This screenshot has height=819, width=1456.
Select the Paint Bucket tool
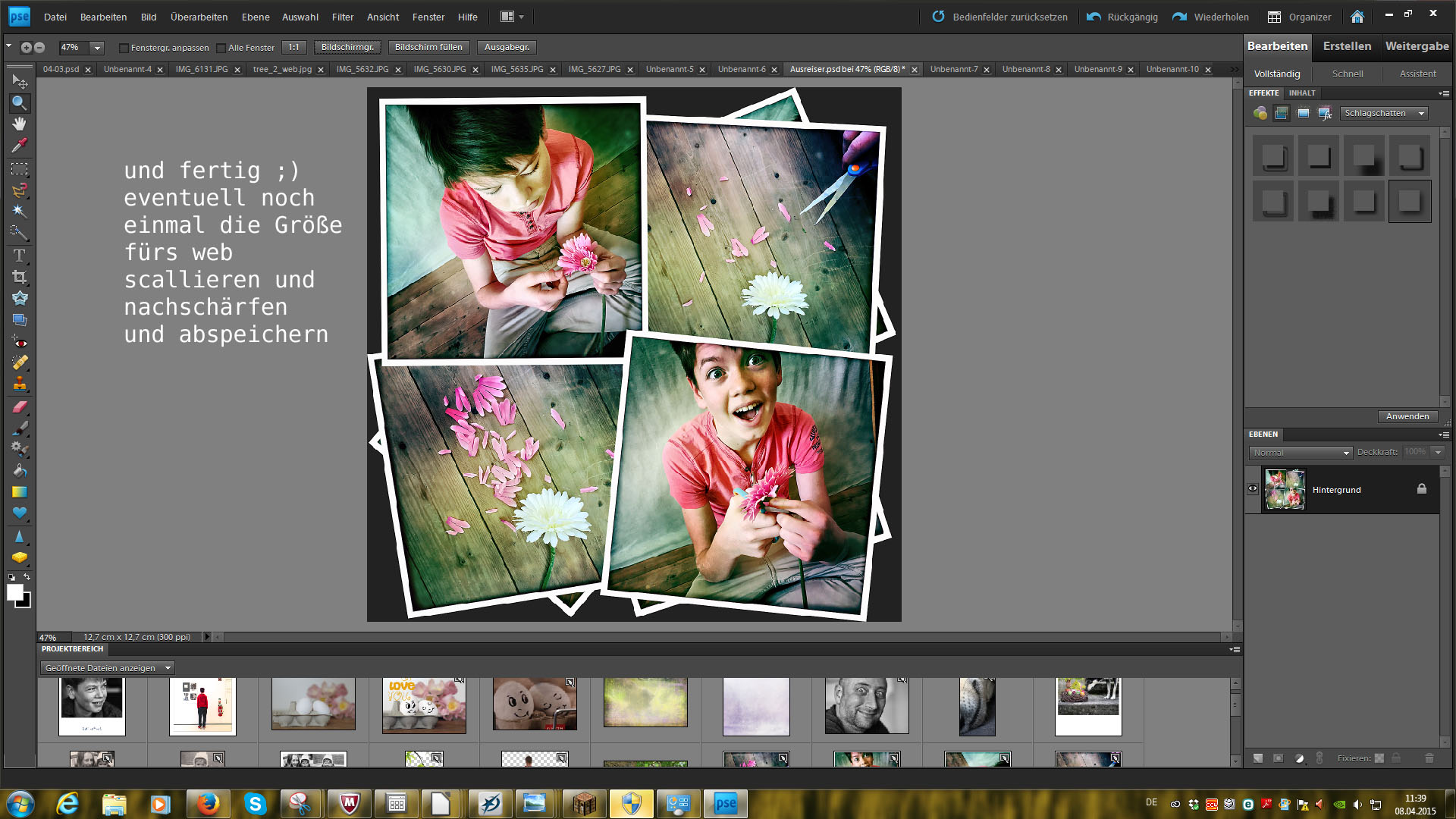point(20,470)
